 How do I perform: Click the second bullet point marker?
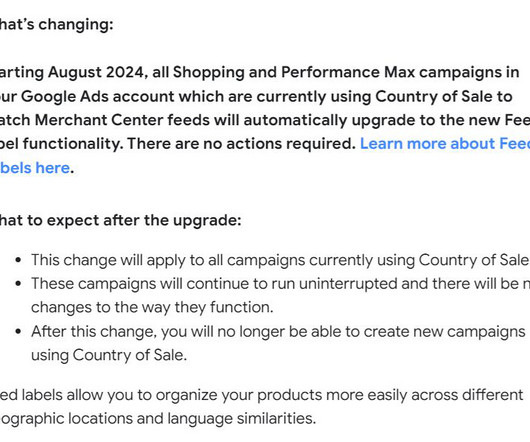pyautogui.click(x=18, y=284)
